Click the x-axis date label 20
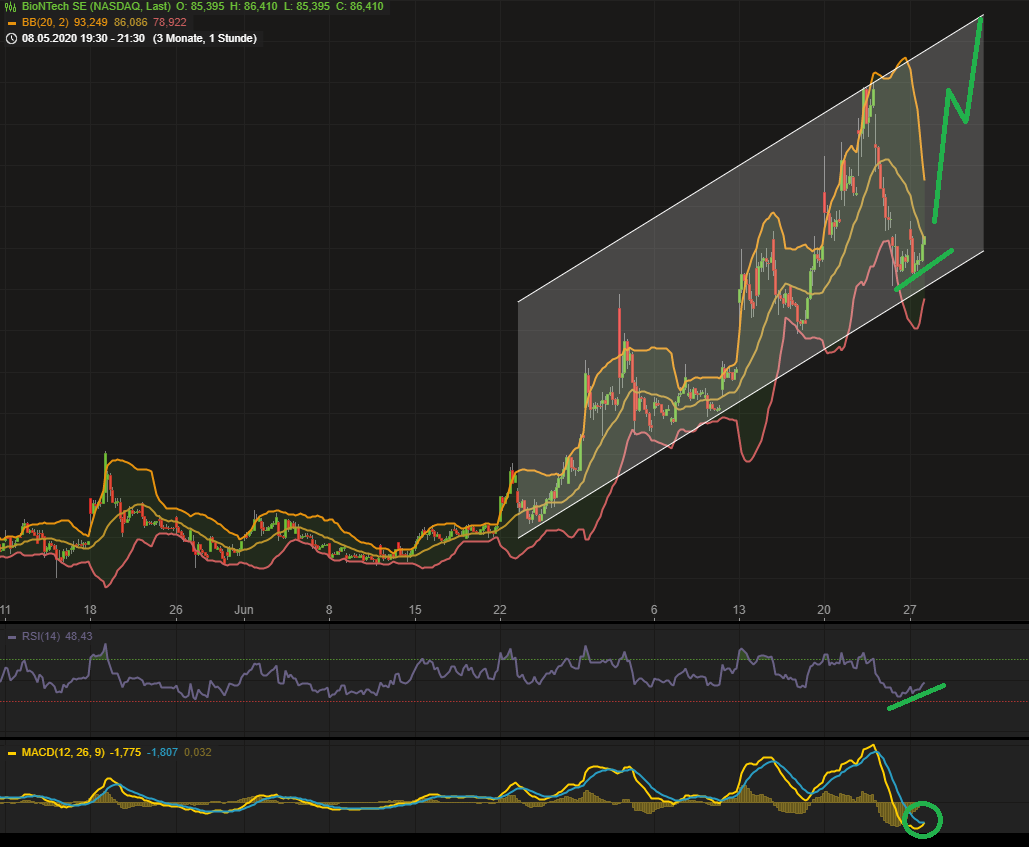Viewport: 1029px width, 847px height. (x=824, y=610)
